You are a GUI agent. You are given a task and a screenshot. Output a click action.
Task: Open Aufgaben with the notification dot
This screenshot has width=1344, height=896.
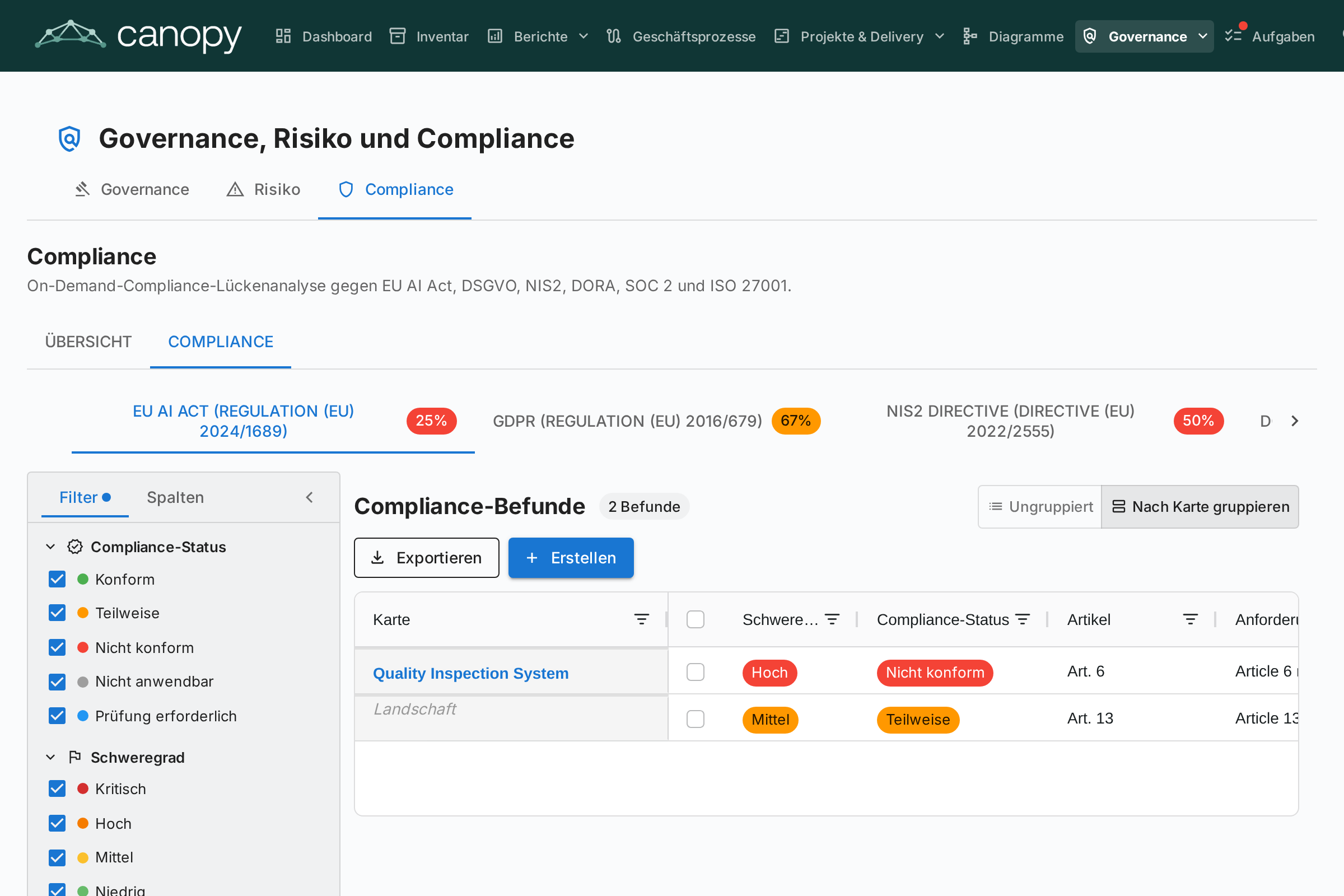[x=1270, y=36]
